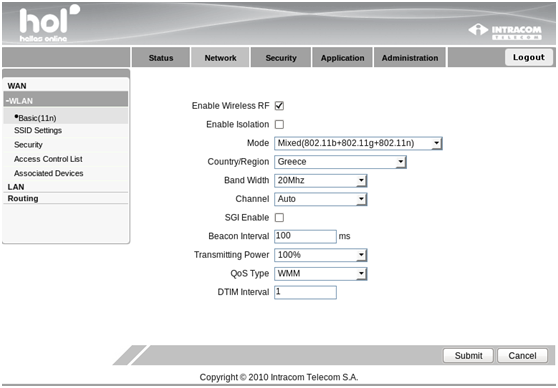Tick the Enable Isolation checkbox
Image resolution: width=558 pixels, height=388 pixels.
[x=279, y=124]
